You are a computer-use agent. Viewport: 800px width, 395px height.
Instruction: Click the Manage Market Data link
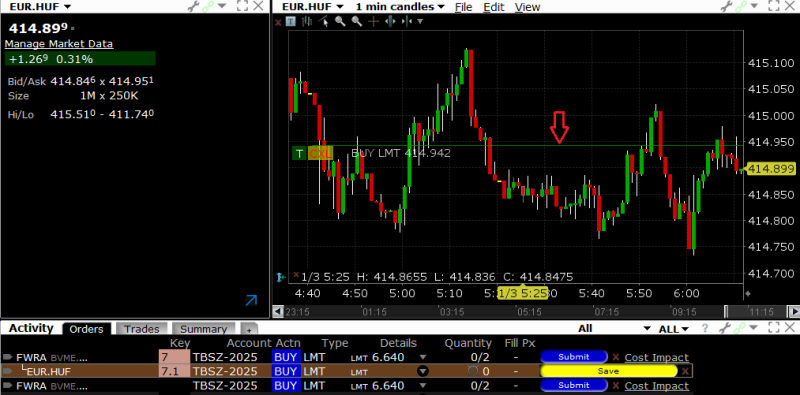click(x=59, y=44)
